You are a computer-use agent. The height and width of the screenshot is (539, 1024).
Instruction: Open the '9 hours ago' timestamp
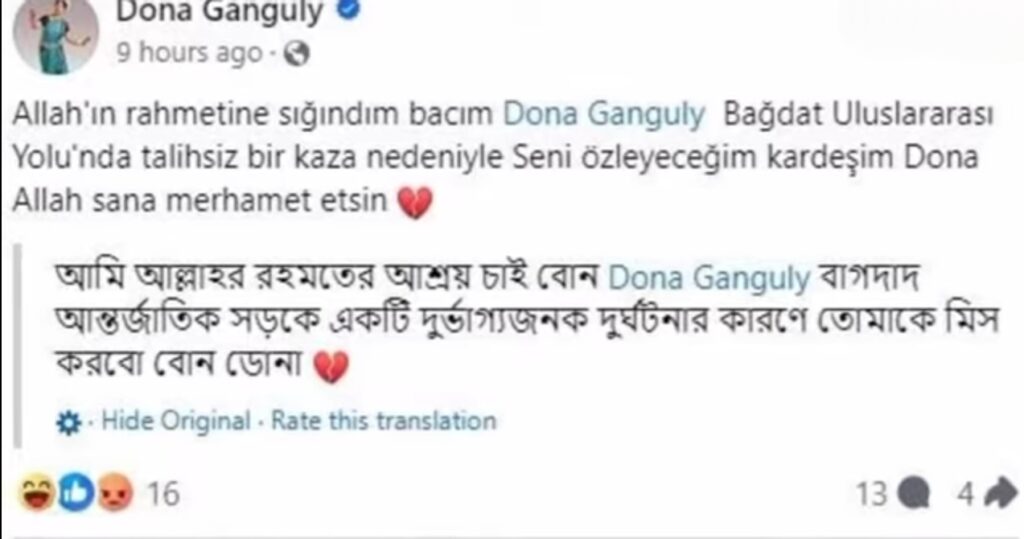click(x=189, y=53)
